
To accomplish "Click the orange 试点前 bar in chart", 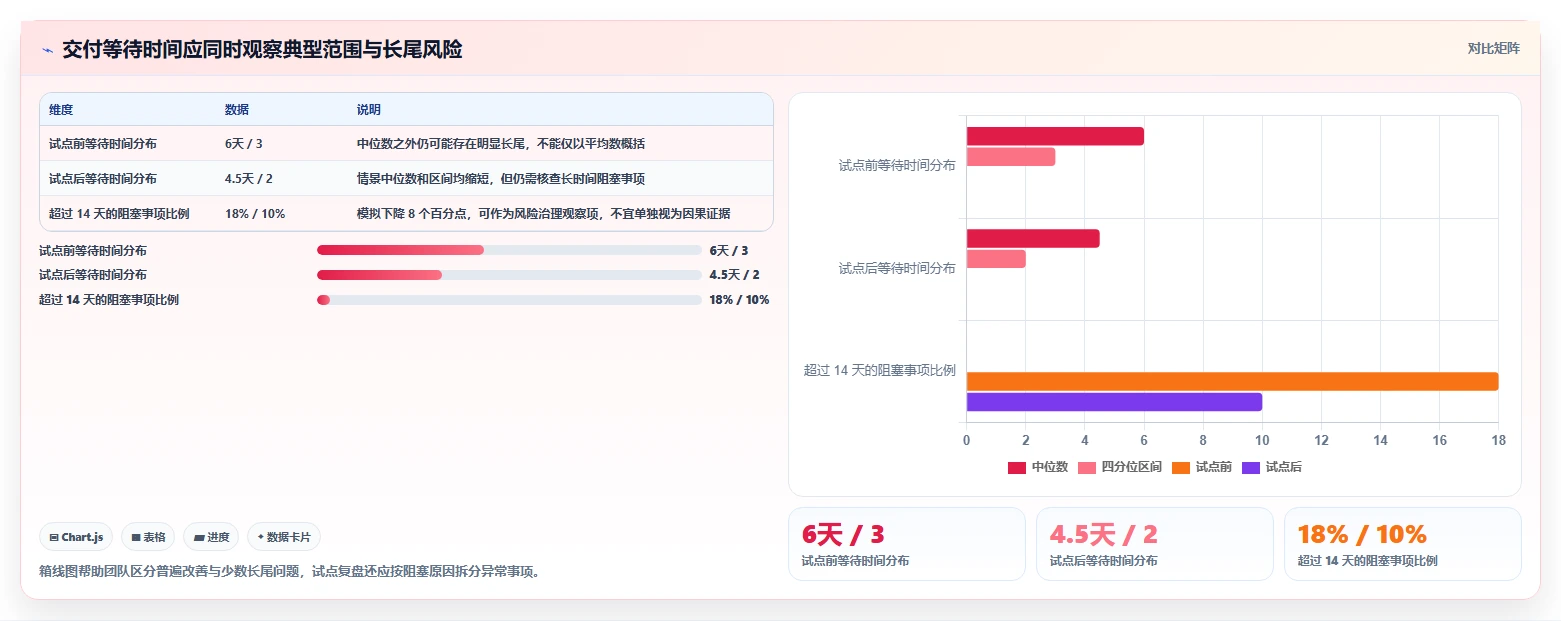I will point(1232,381).
